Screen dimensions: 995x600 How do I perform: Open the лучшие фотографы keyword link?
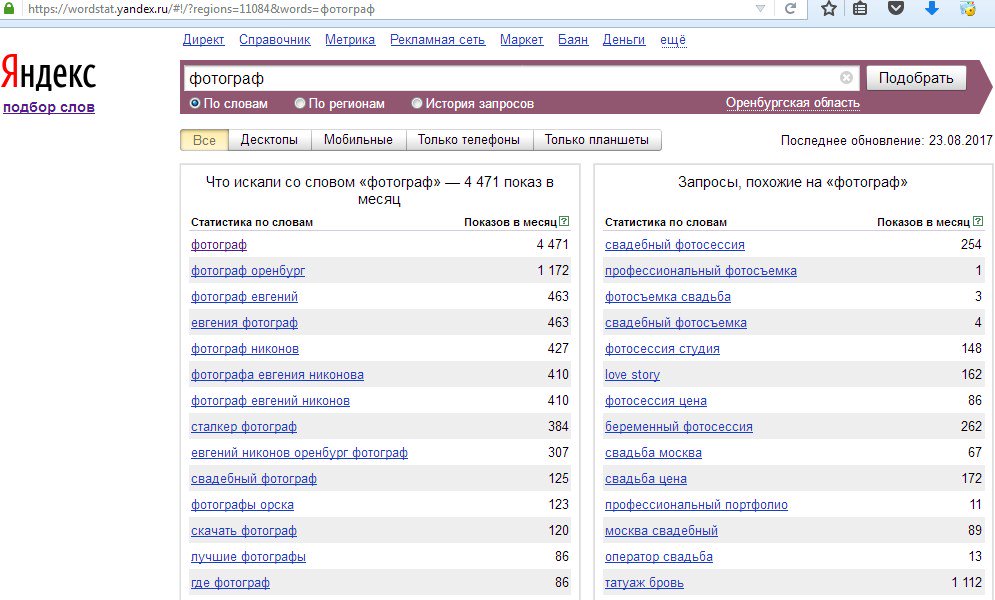pos(248,557)
